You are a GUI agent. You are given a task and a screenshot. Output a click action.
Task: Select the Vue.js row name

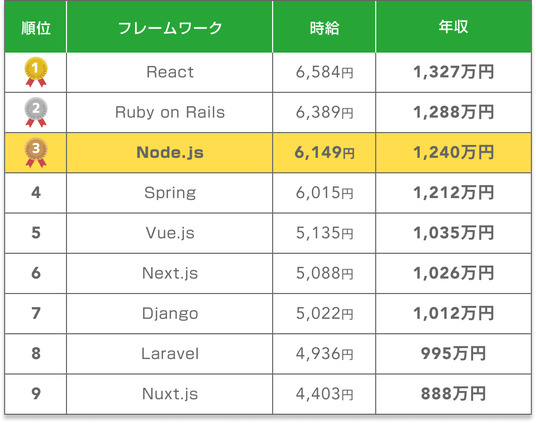[170, 233]
